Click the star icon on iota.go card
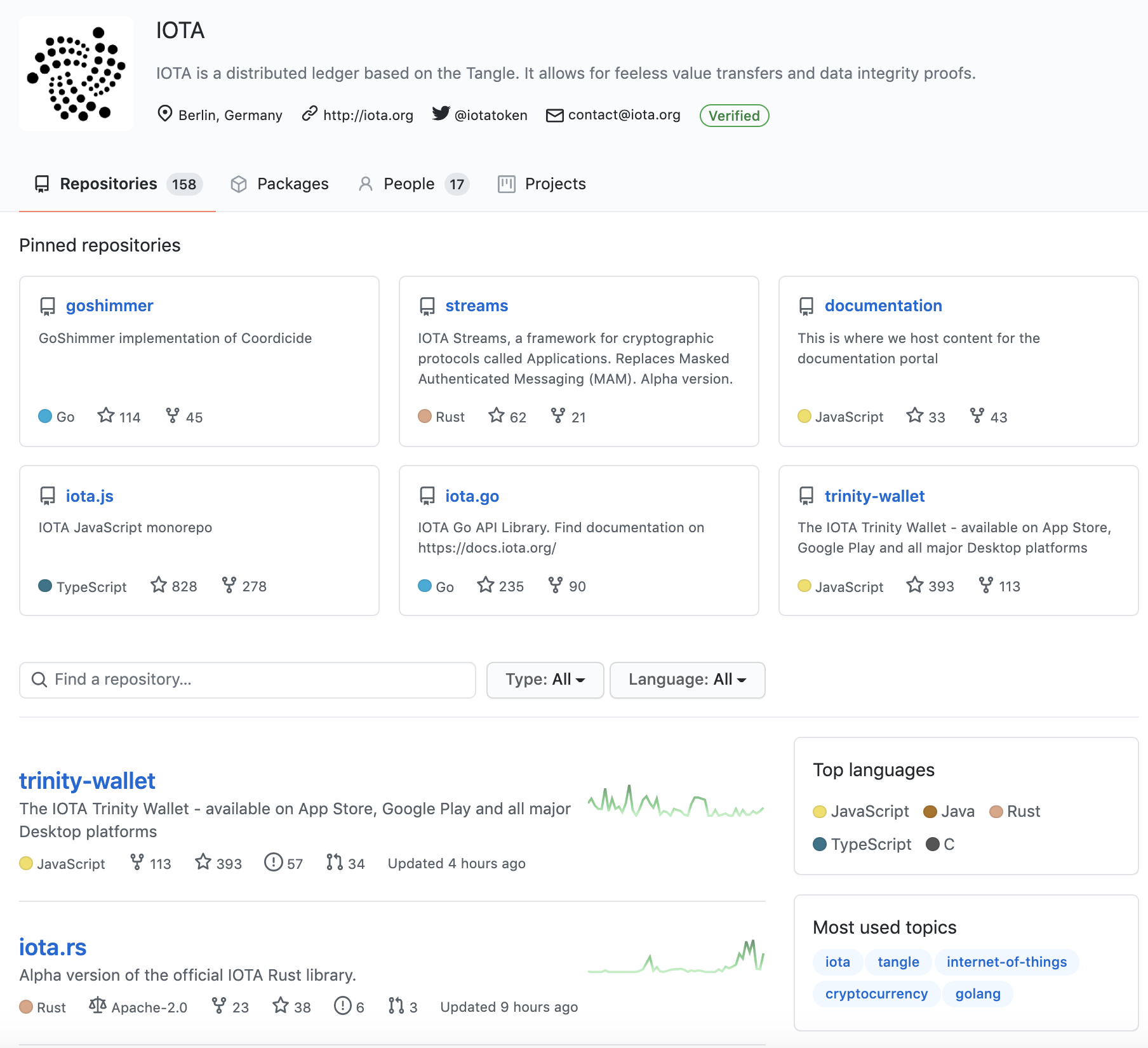 (486, 585)
